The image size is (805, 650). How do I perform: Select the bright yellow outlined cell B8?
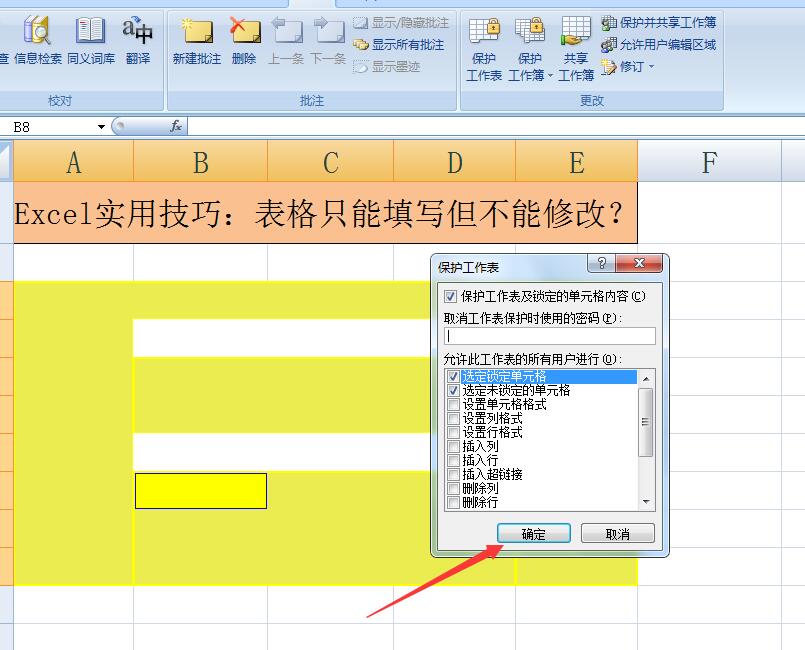pos(201,491)
